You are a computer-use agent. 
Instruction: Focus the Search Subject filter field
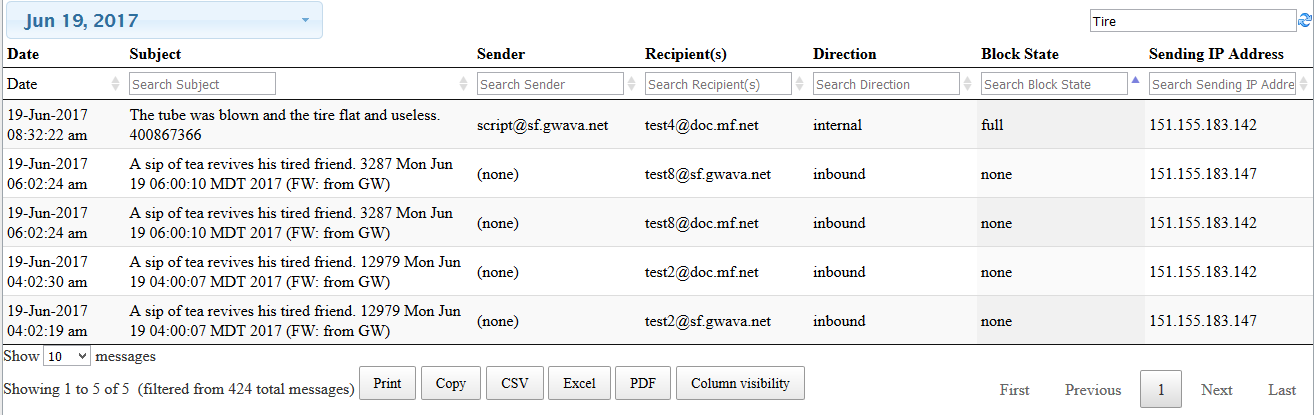click(202, 84)
